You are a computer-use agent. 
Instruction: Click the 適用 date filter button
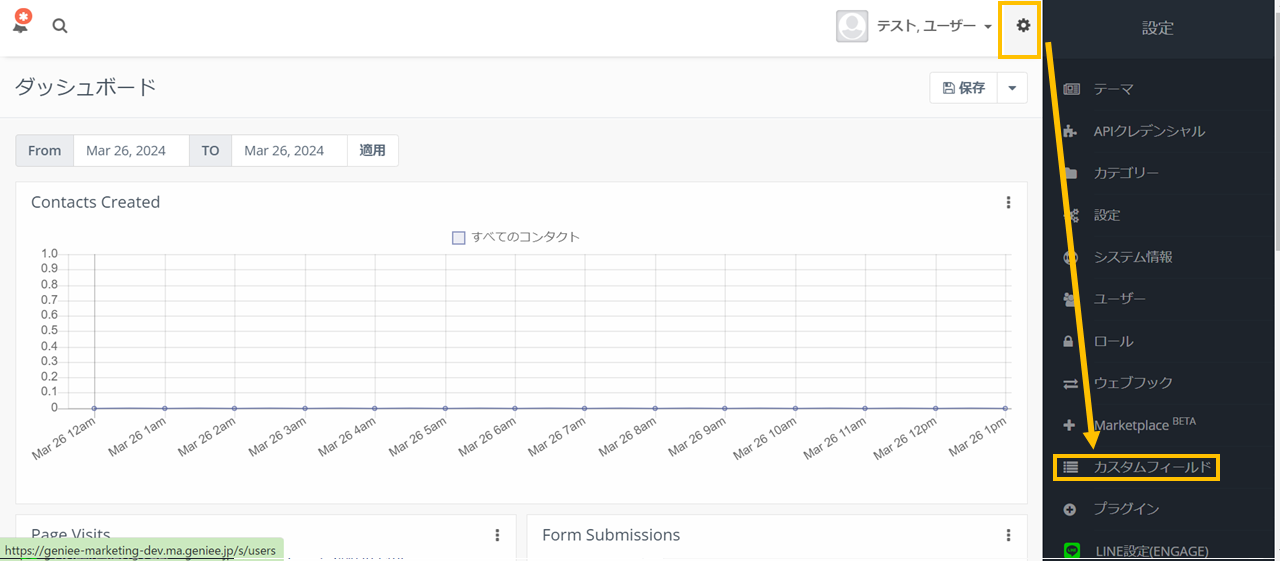pos(372,151)
